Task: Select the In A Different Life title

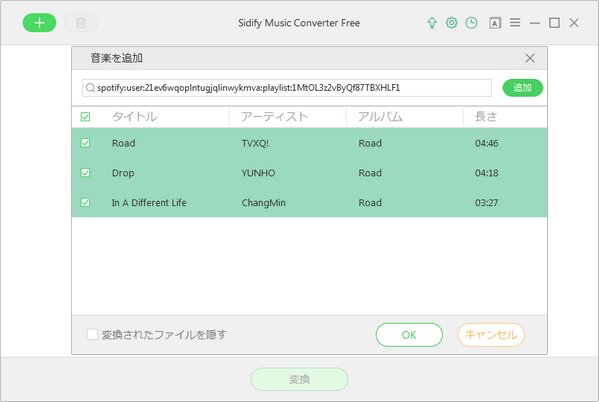Action: click(149, 203)
